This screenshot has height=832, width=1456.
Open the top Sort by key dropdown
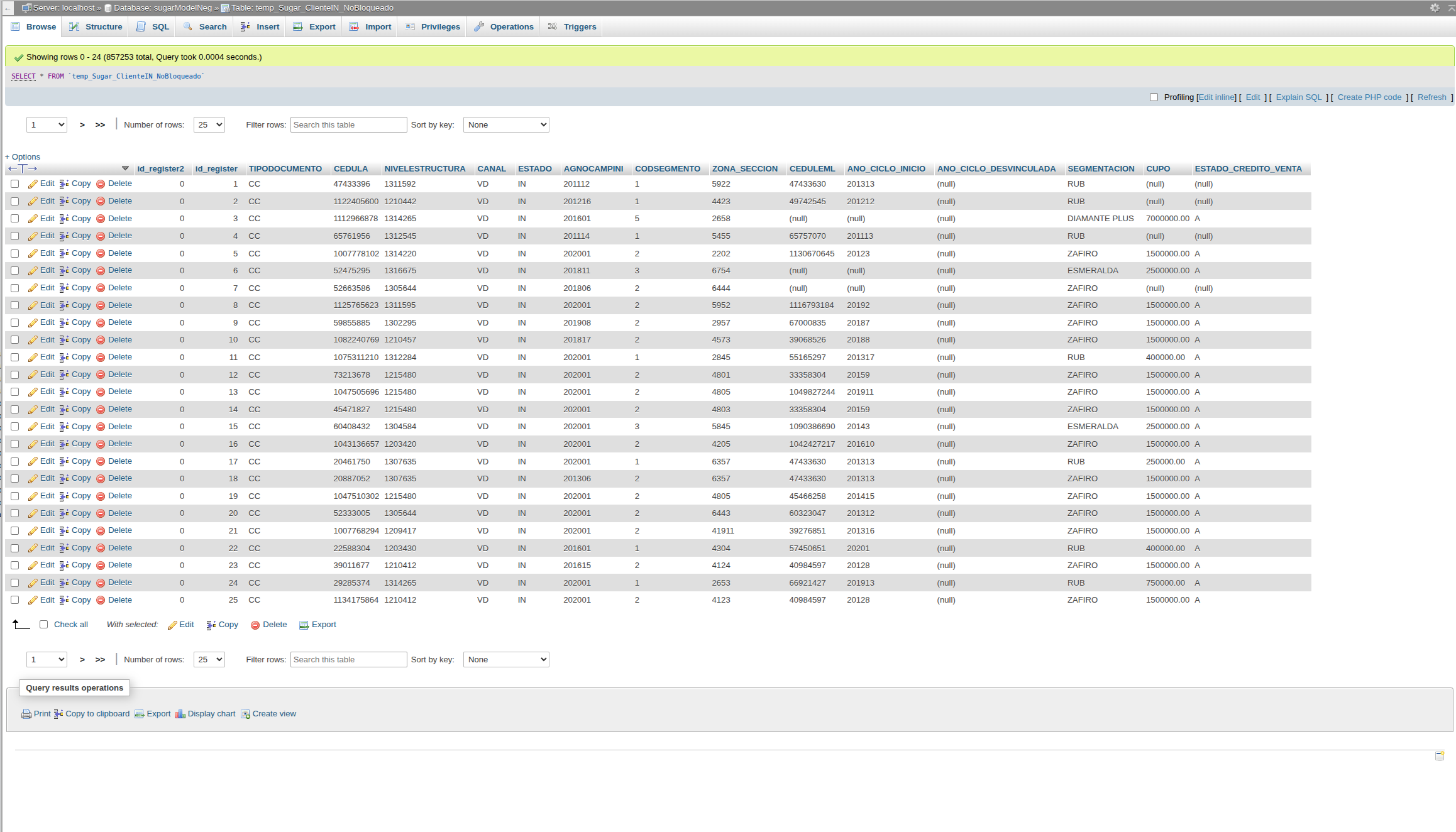[x=506, y=125]
